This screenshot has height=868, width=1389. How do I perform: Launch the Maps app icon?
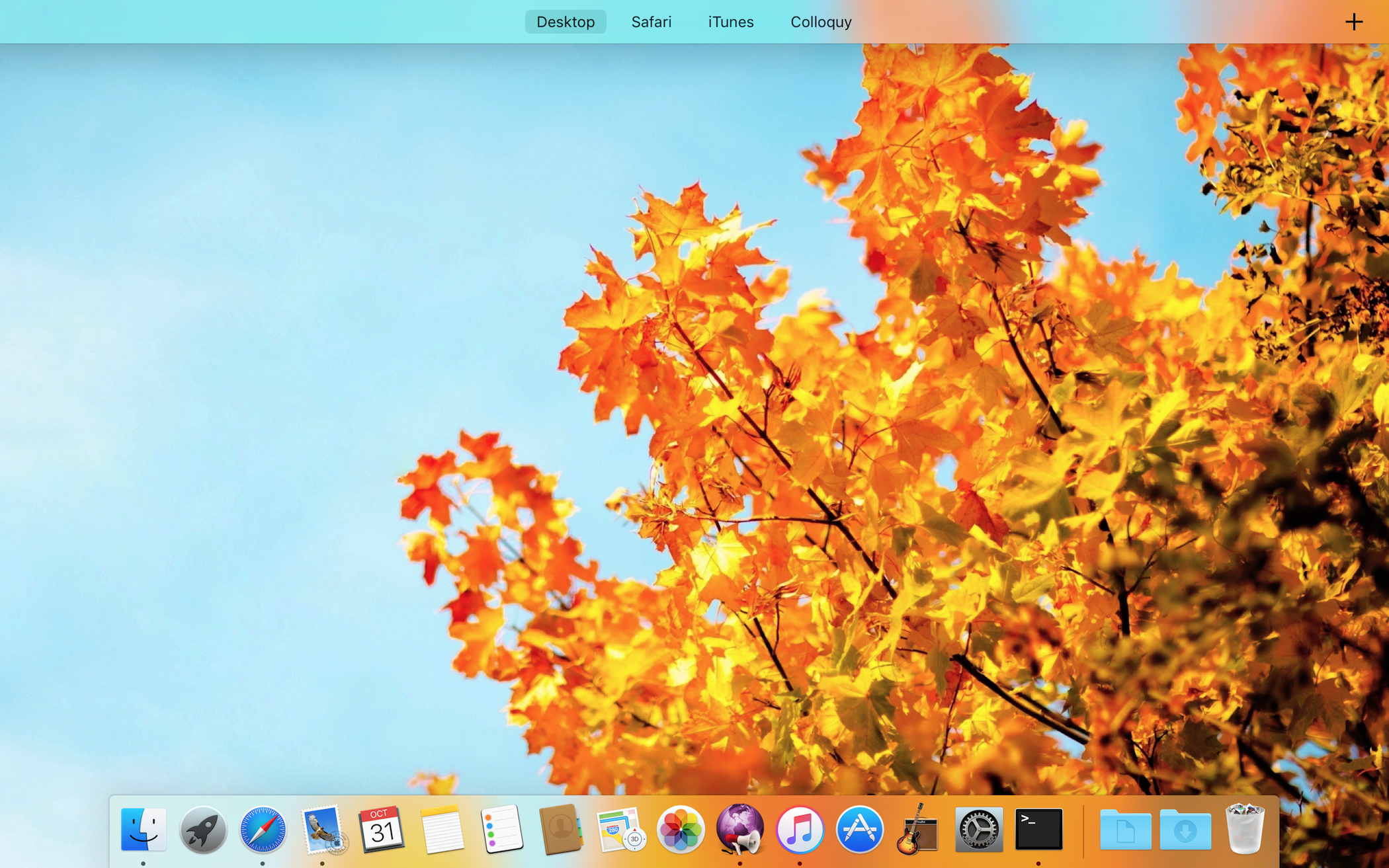[620, 829]
